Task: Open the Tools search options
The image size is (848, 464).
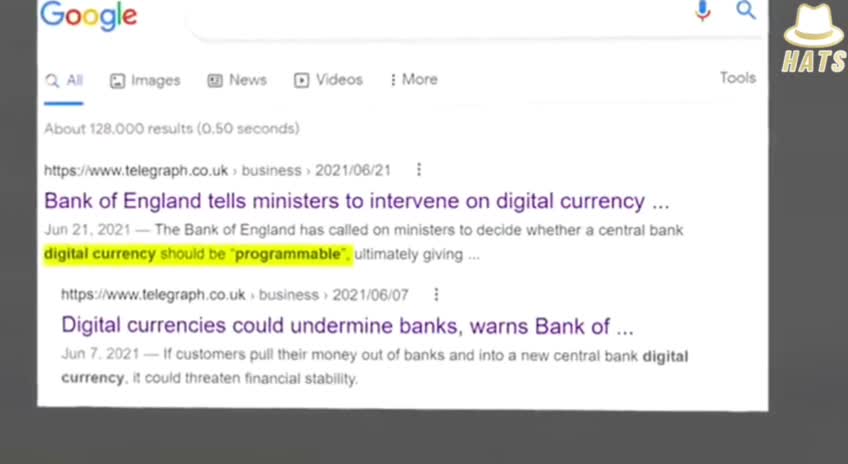Action: 738,78
